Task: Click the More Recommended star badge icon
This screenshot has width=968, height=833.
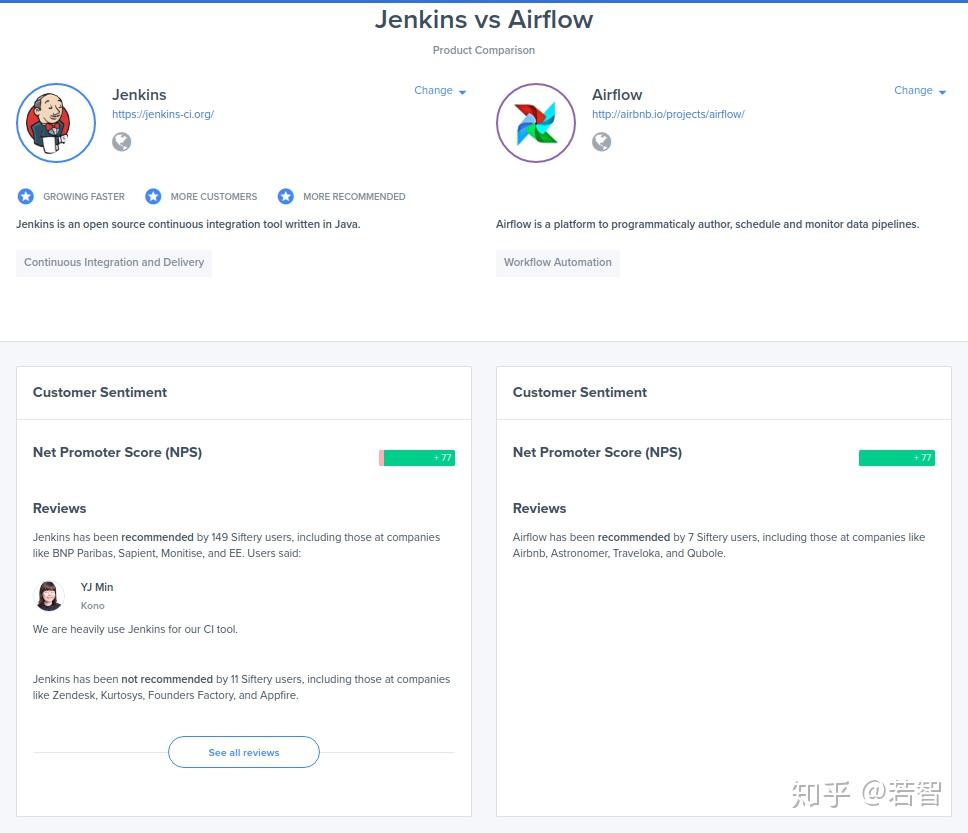Action: 285,196
